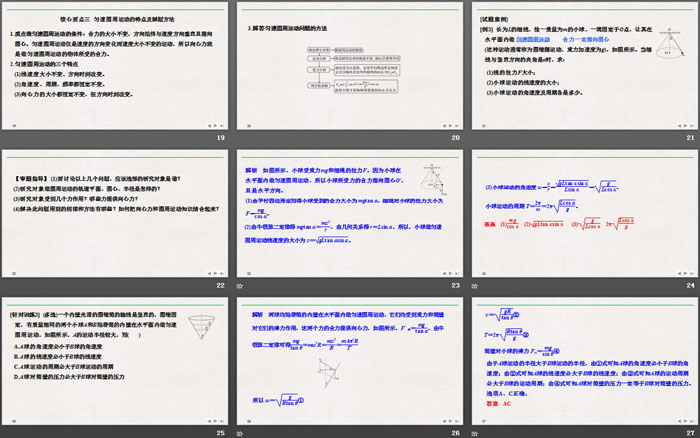Click the slide number label 25
Viewport: 700px width, 438px height.
220,432
